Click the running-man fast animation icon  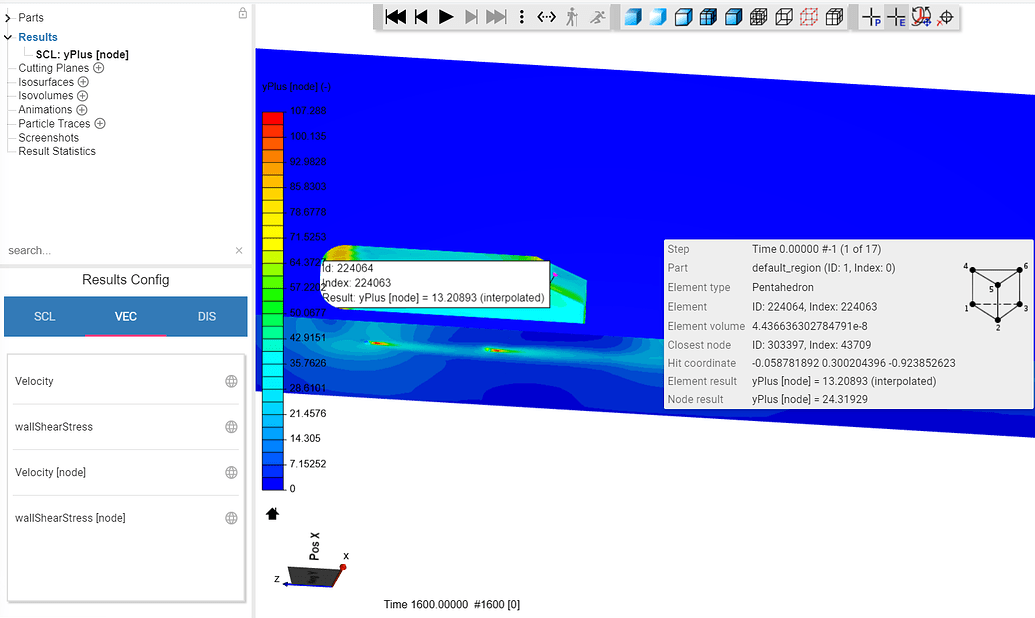(596, 16)
